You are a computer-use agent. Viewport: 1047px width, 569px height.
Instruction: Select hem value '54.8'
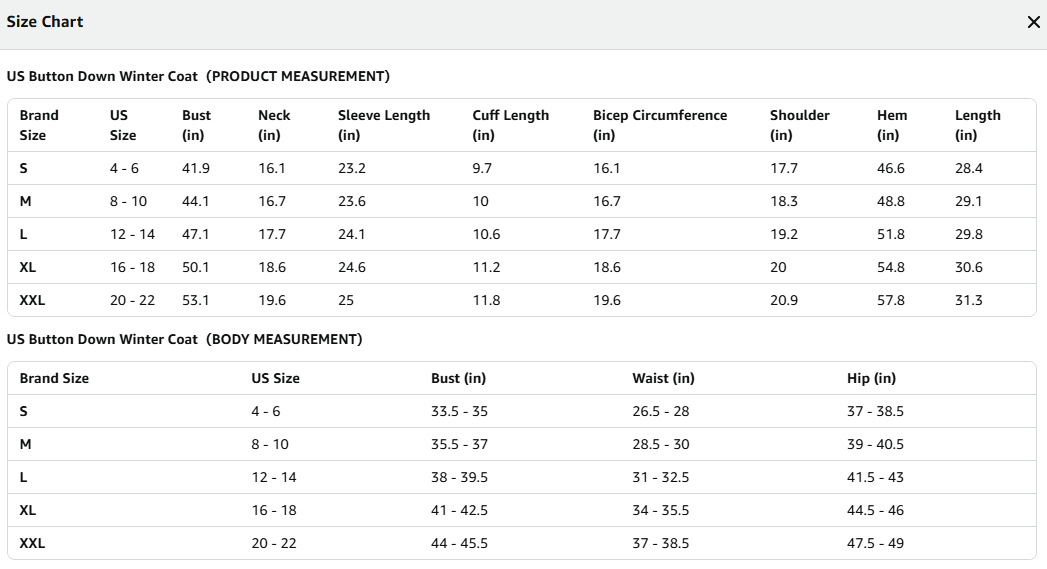[x=891, y=267]
